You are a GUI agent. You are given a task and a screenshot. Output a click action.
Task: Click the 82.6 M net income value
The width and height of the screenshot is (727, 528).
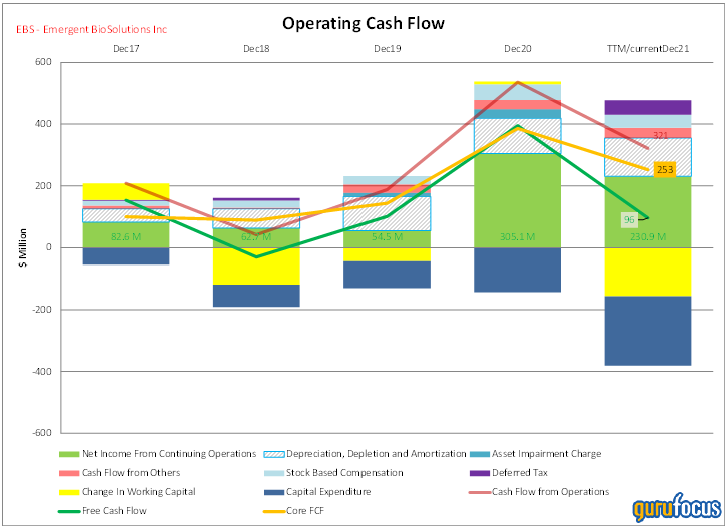click(126, 237)
